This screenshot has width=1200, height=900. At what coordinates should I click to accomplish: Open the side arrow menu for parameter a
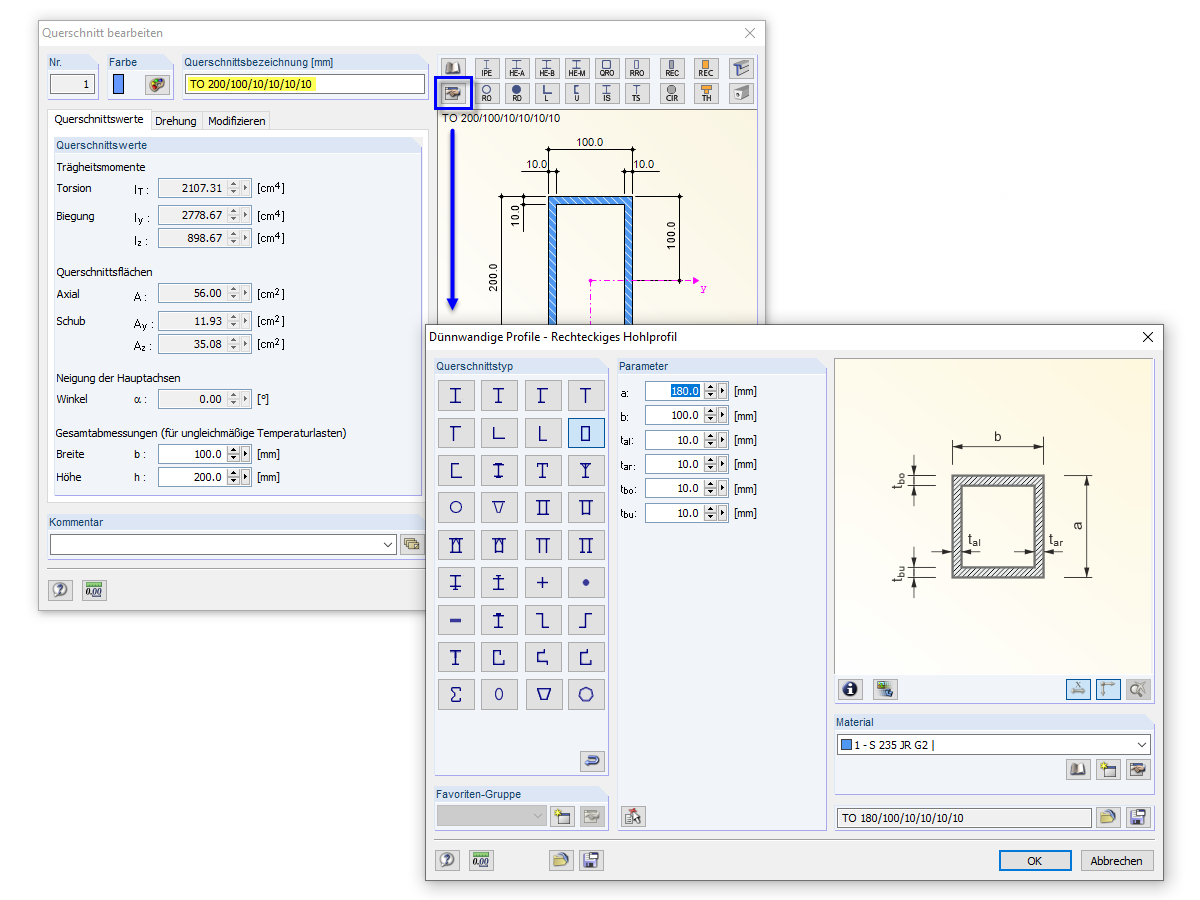[x=723, y=391]
